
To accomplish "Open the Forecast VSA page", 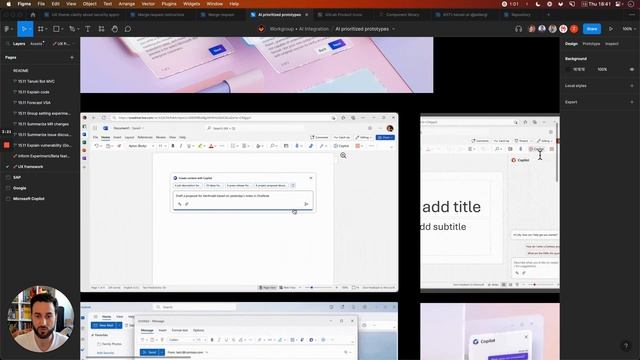I will click(34, 102).
